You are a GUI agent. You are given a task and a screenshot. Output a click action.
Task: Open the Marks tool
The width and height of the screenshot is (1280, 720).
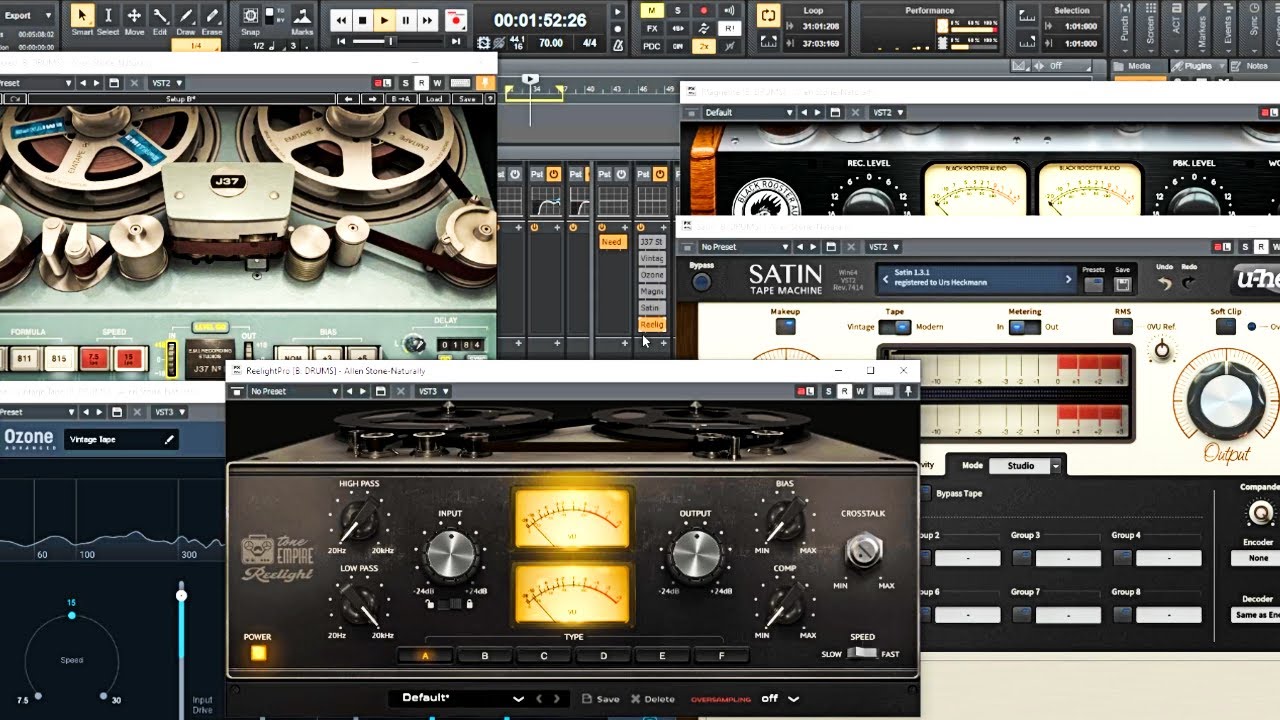pos(301,20)
